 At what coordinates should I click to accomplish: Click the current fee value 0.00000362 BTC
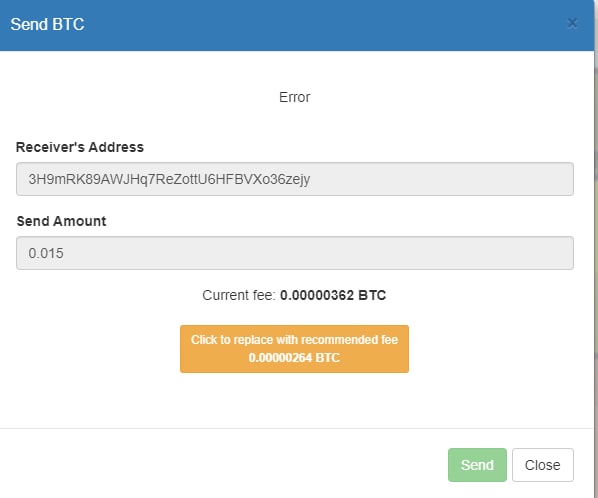click(x=333, y=295)
